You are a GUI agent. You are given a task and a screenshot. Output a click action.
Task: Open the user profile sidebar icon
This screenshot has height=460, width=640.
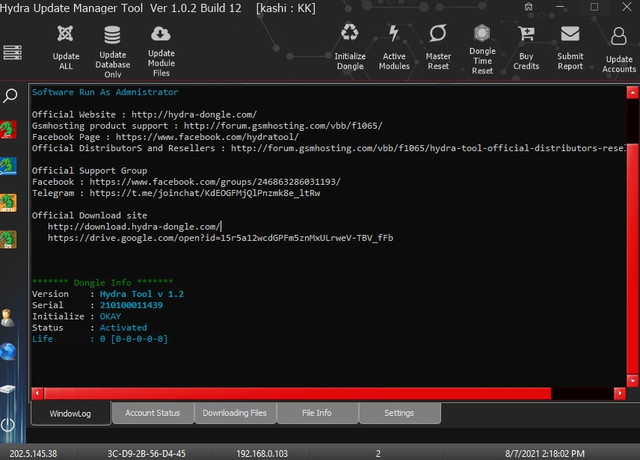[x=7, y=318]
